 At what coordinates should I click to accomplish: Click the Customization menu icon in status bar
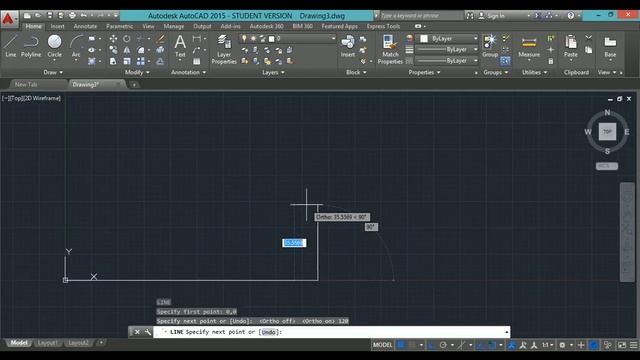pyautogui.click(x=633, y=345)
